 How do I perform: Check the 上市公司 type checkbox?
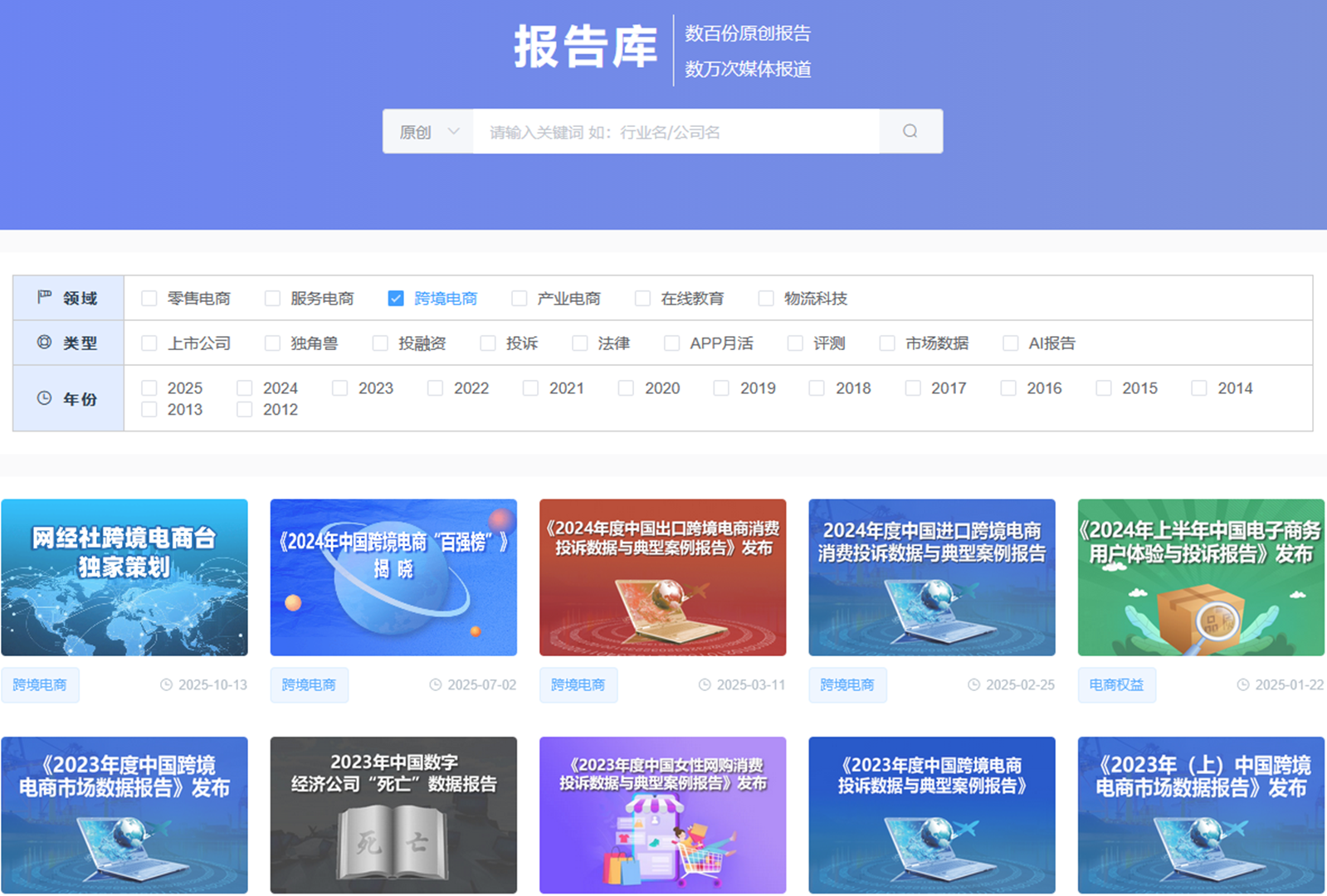(x=149, y=343)
